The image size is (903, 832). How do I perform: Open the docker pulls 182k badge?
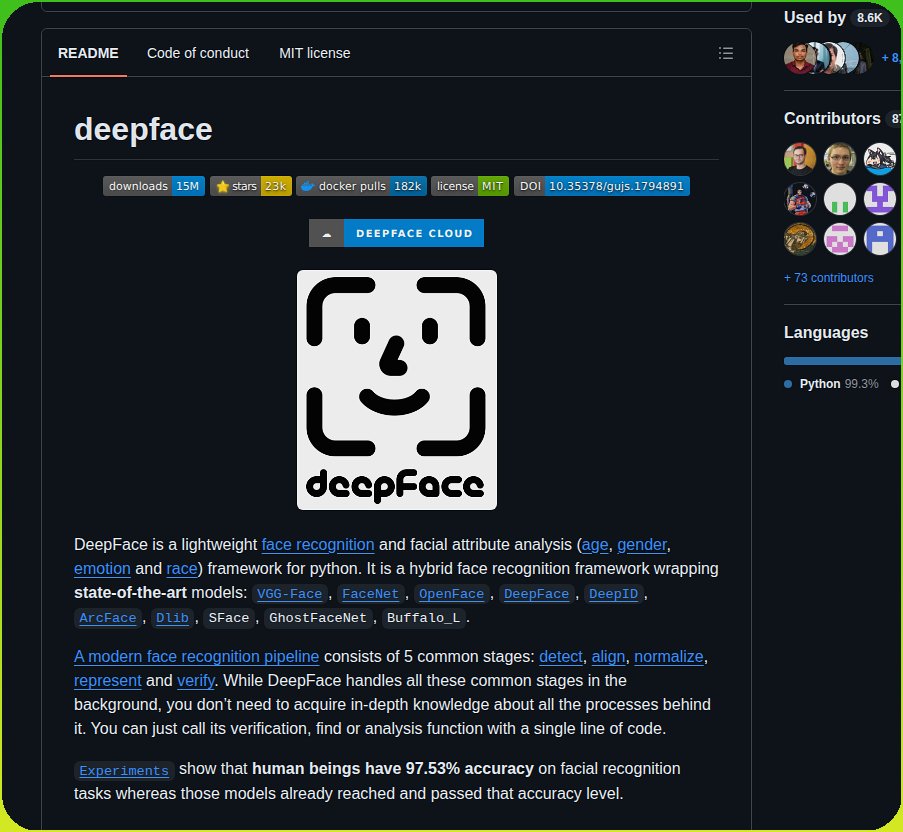(361, 186)
